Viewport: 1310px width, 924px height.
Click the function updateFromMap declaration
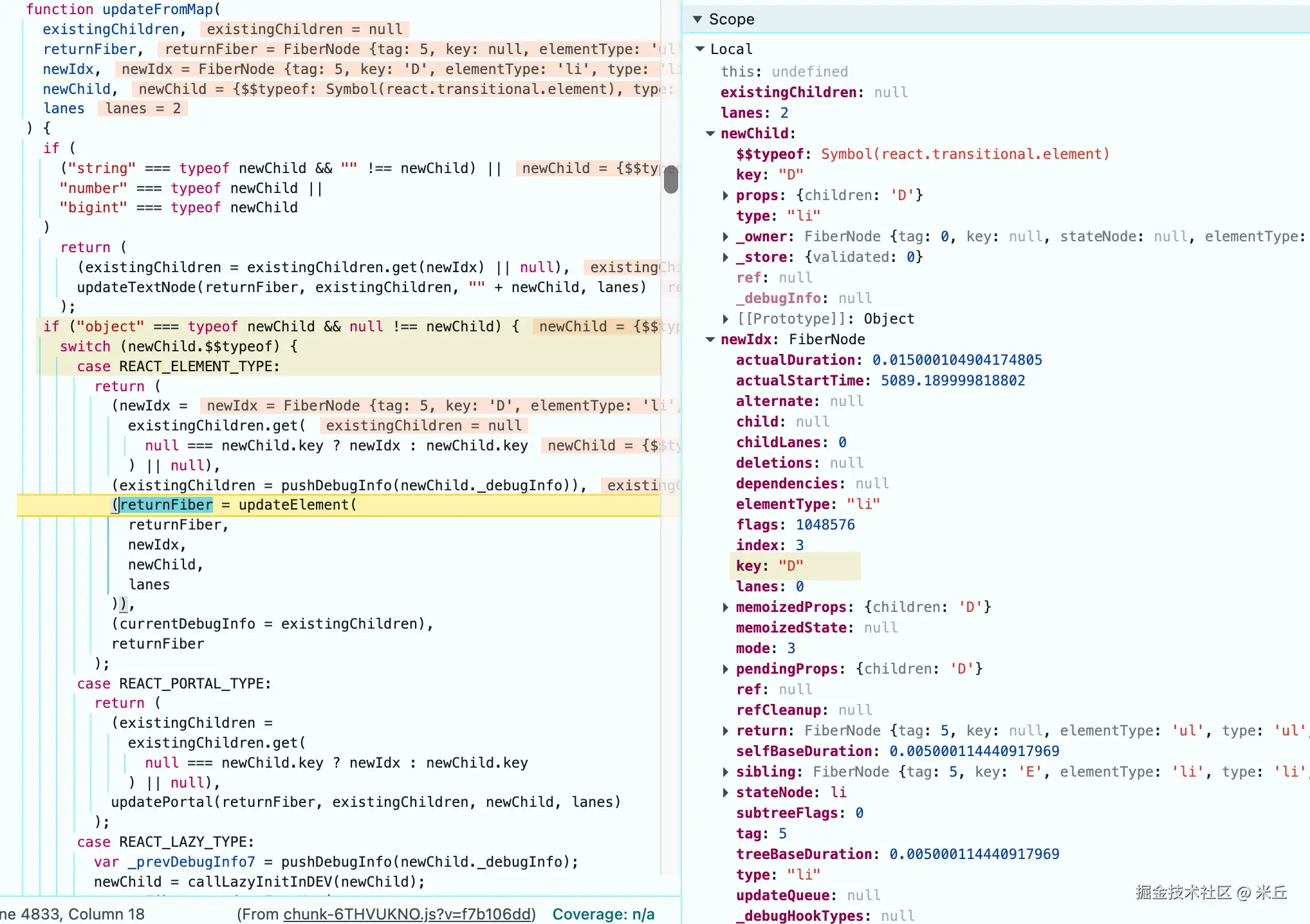123,9
